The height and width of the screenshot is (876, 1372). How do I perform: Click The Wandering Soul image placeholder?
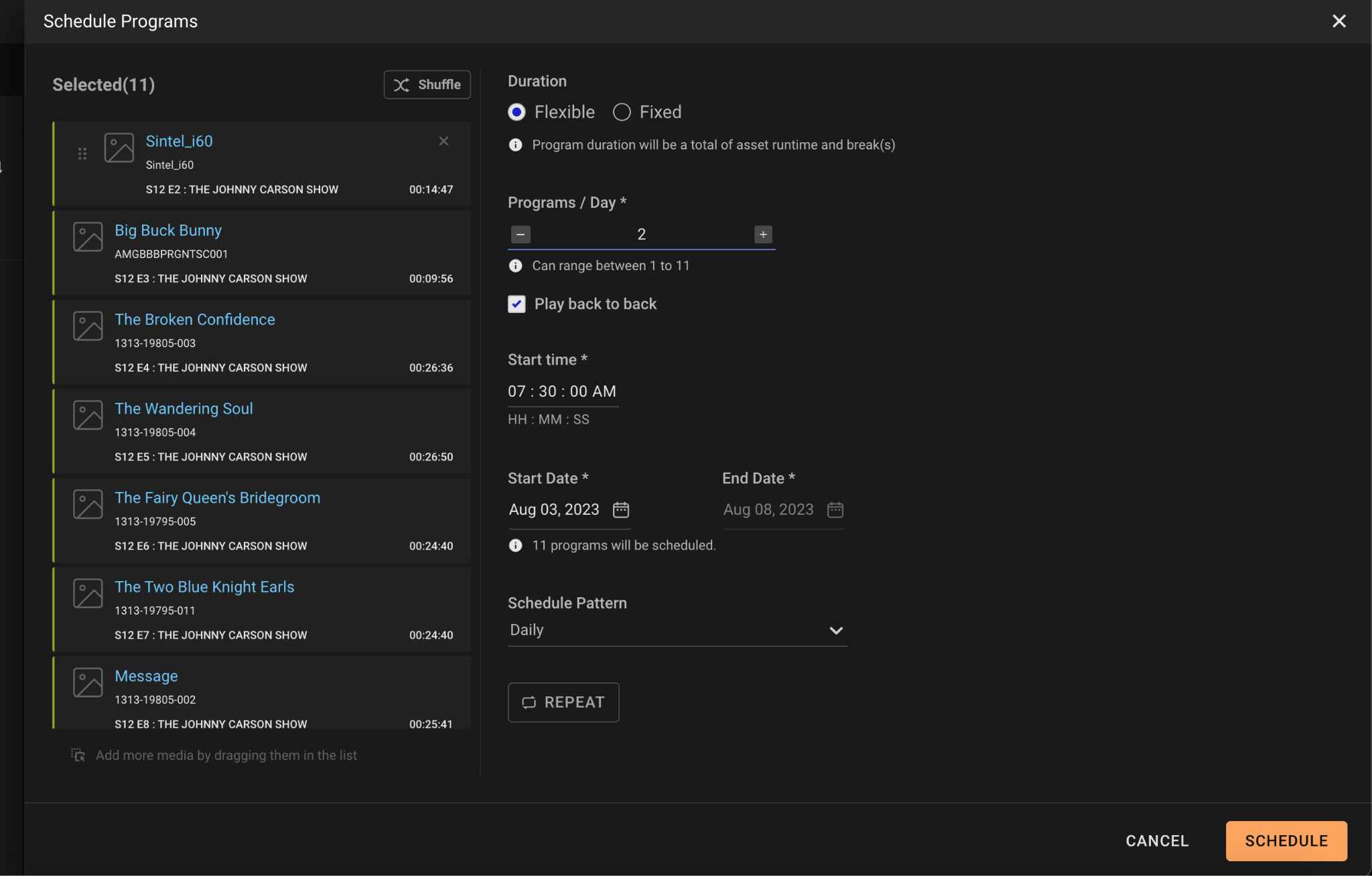pos(88,416)
